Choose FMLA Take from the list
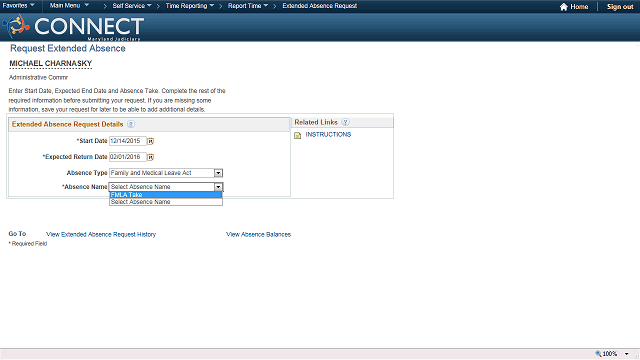Image resolution: width=640 pixels, height=360 pixels. 166,195
